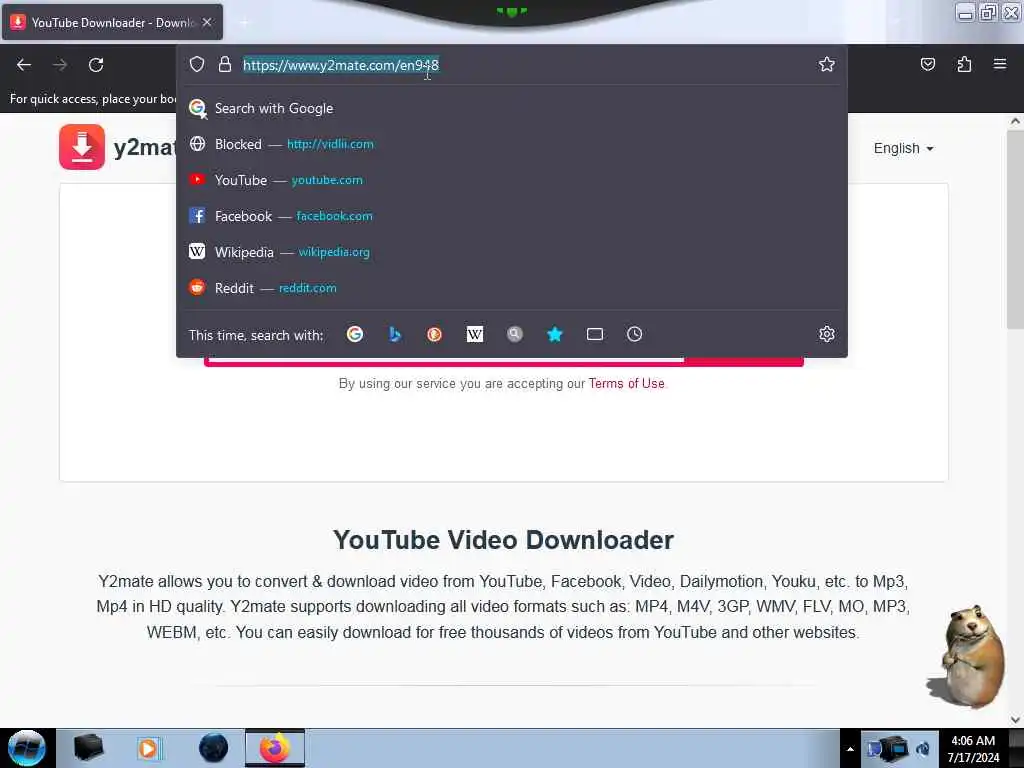Expand the English language dropdown
The width and height of the screenshot is (1024, 768).
[903, 148]
